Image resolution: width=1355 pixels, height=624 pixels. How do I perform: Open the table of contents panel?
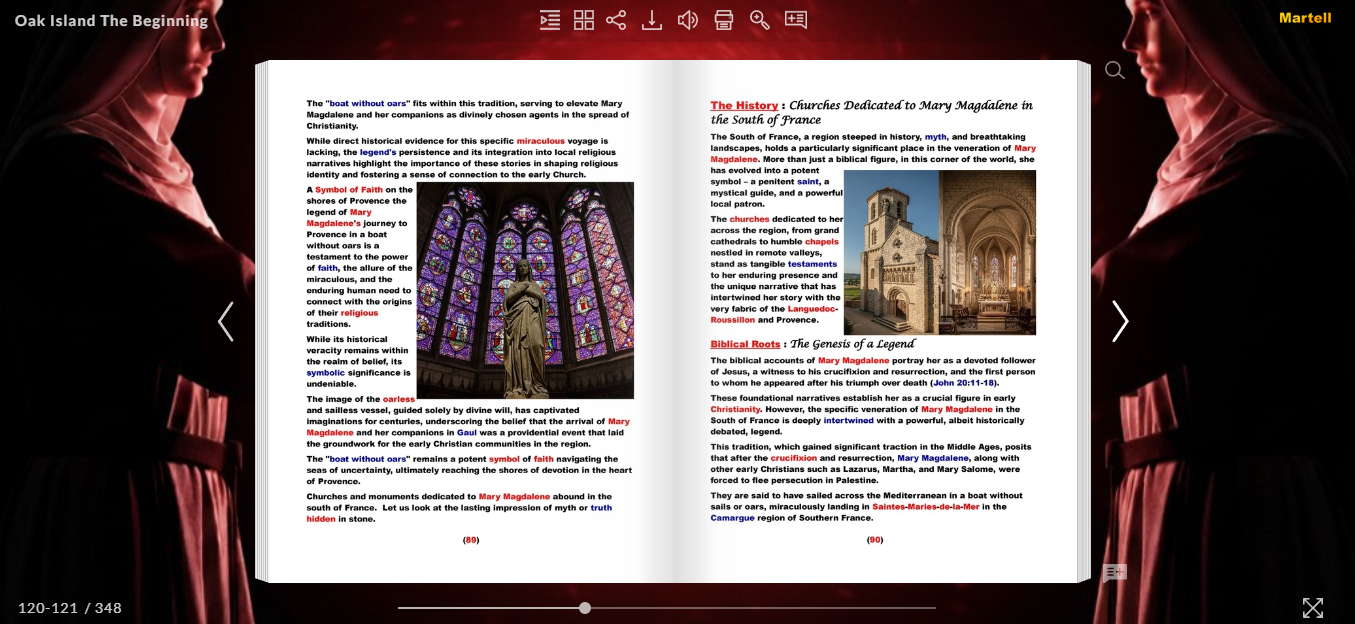tap(550, 20)
